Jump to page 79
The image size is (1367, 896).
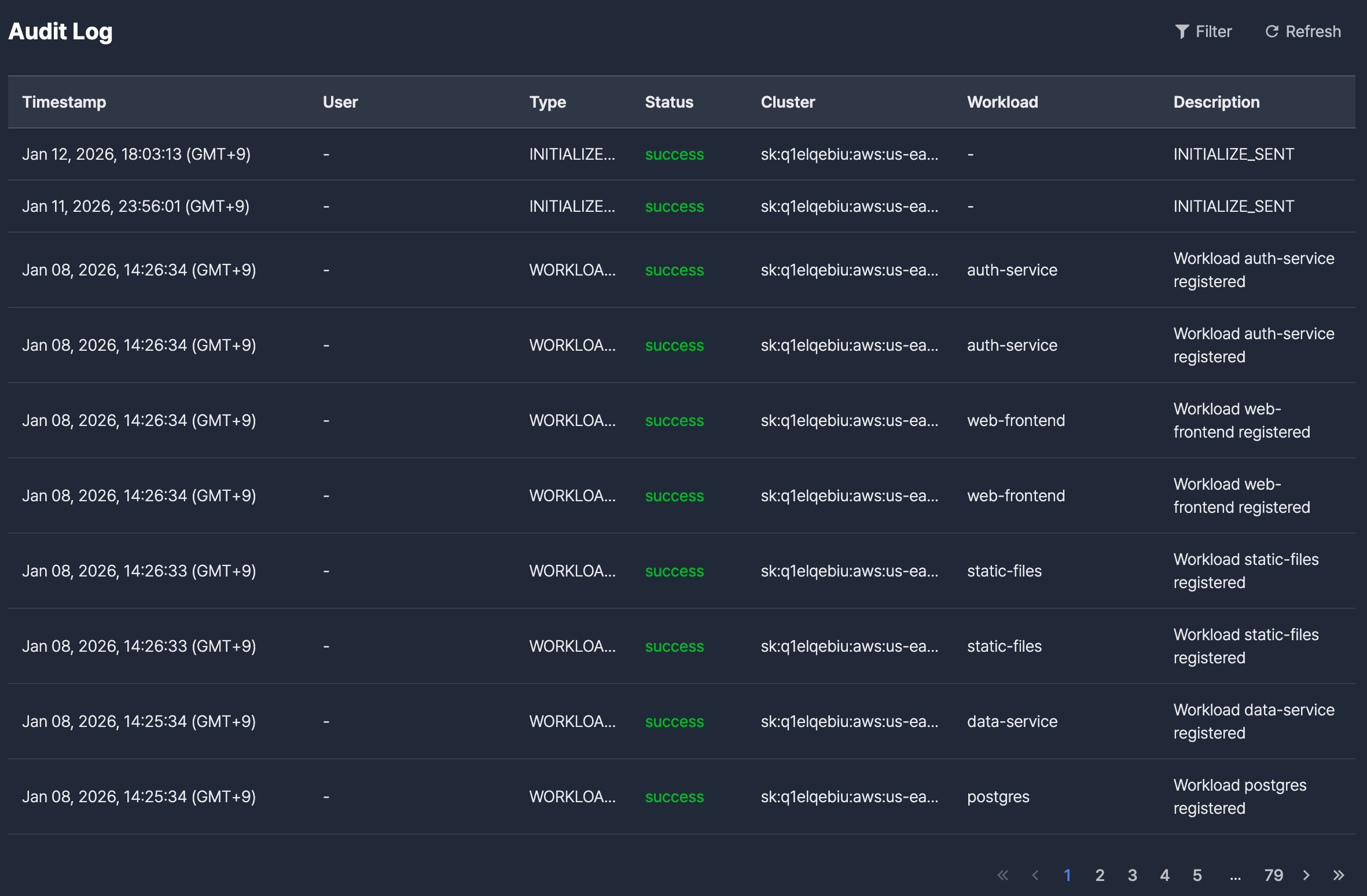pos(1273,875)
